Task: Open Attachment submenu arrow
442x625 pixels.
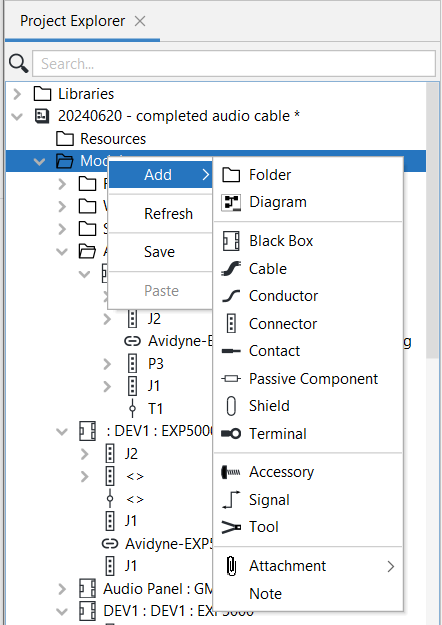Action: coord(391,566)
